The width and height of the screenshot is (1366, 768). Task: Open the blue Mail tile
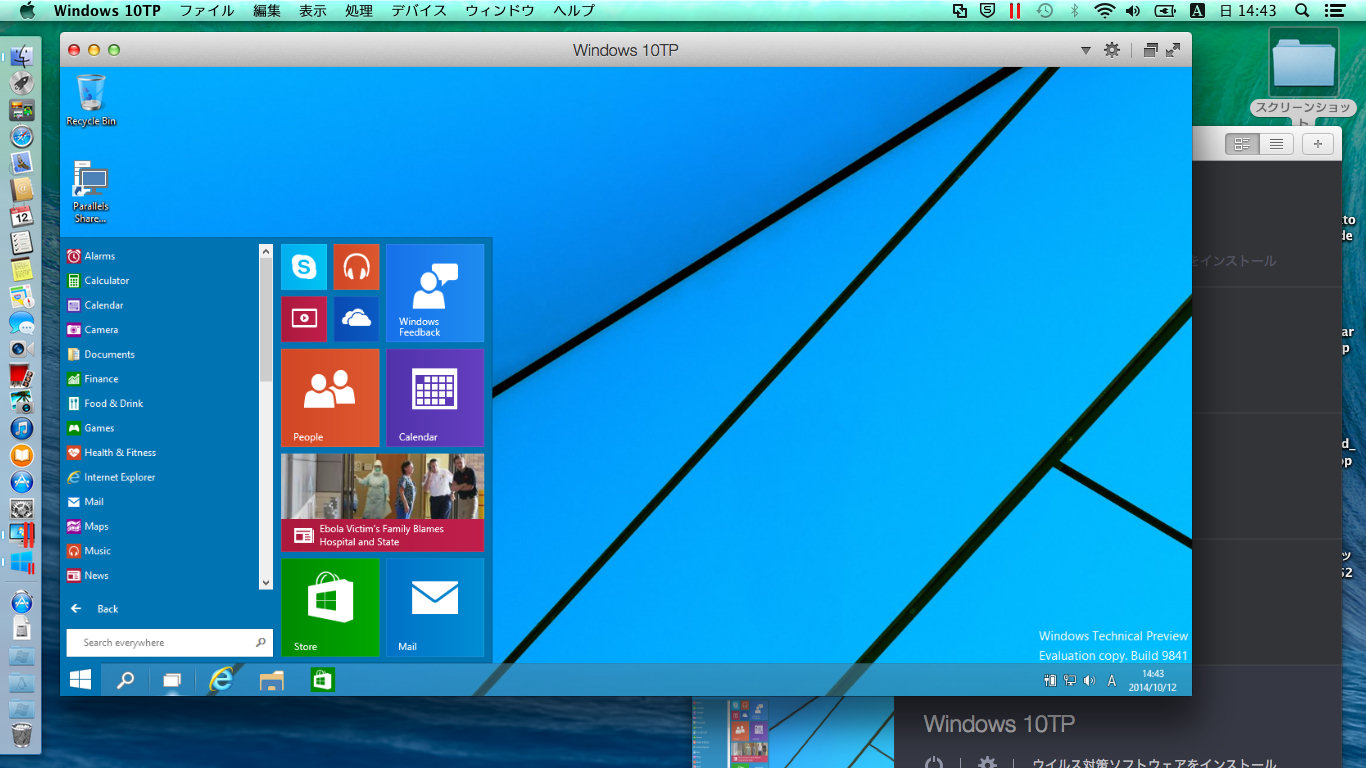(x=435, y=607)
